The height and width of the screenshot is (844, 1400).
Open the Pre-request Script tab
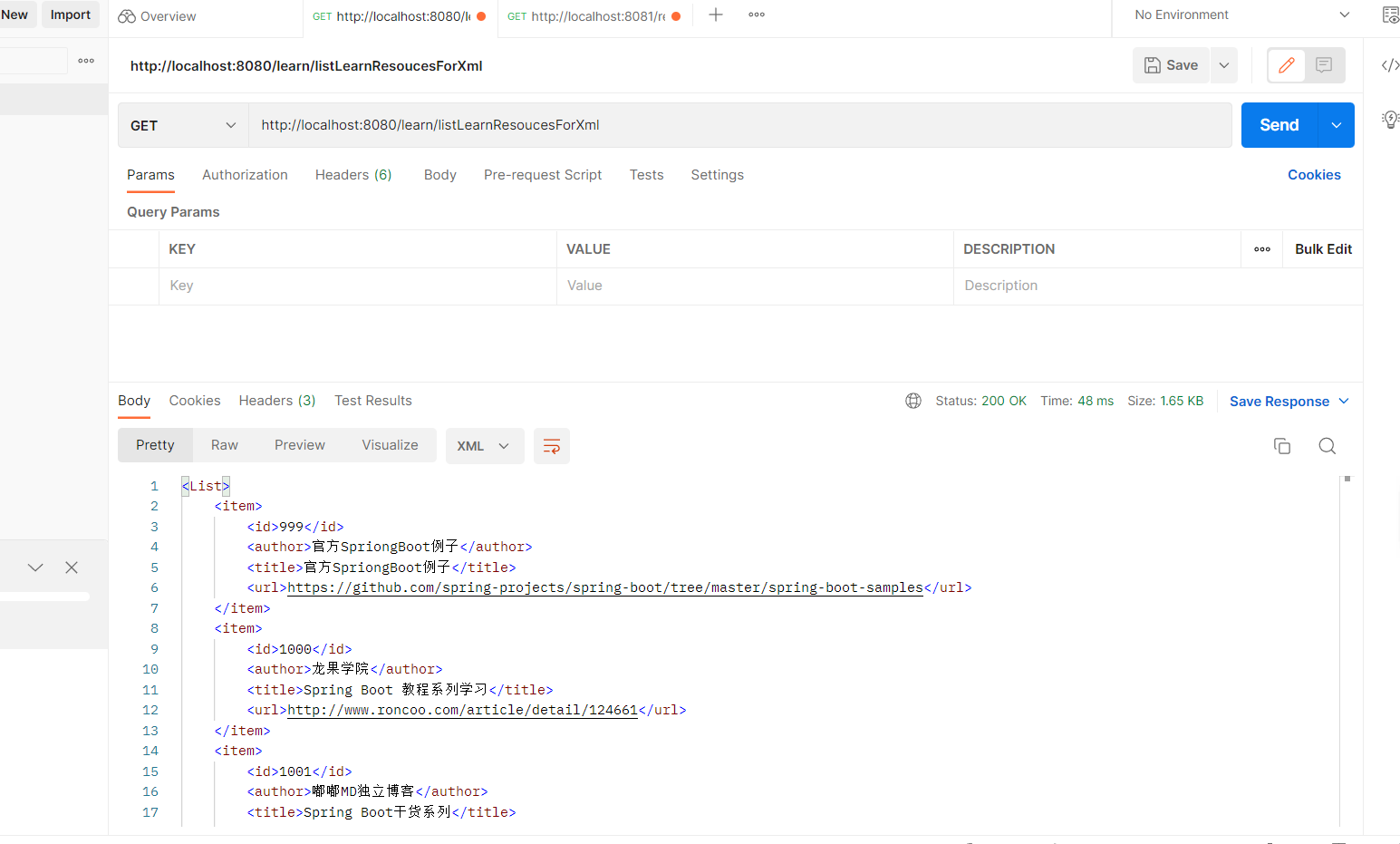[x=543, y=175]
